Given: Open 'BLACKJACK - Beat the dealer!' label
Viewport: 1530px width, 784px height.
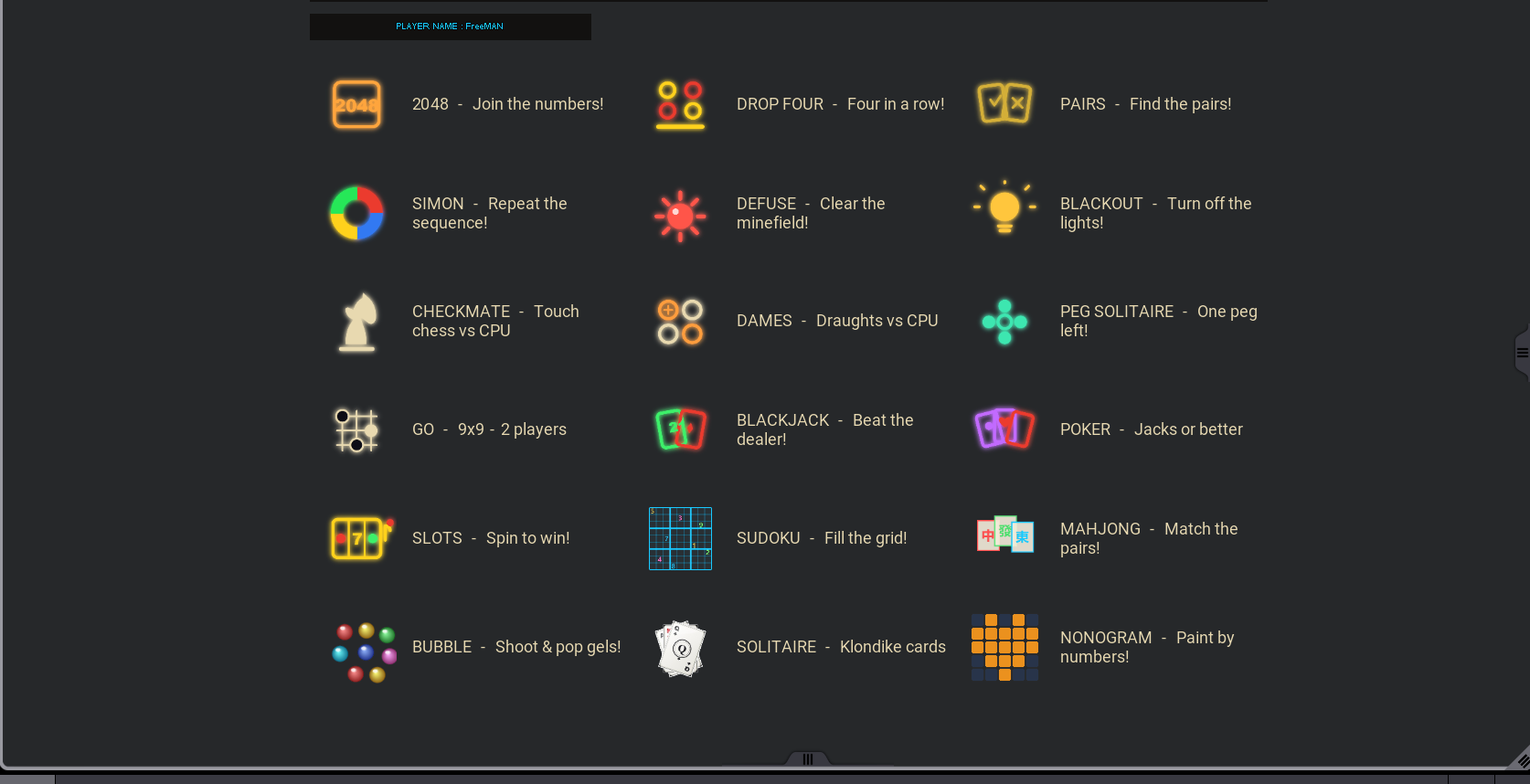Looking at the screenshot, I should [x=825, y=429].
